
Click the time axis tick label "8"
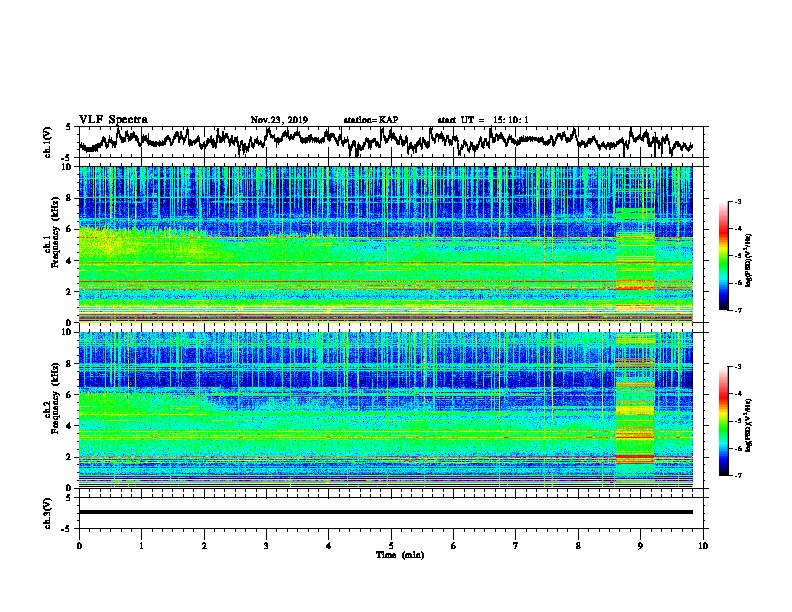(578, 545)
